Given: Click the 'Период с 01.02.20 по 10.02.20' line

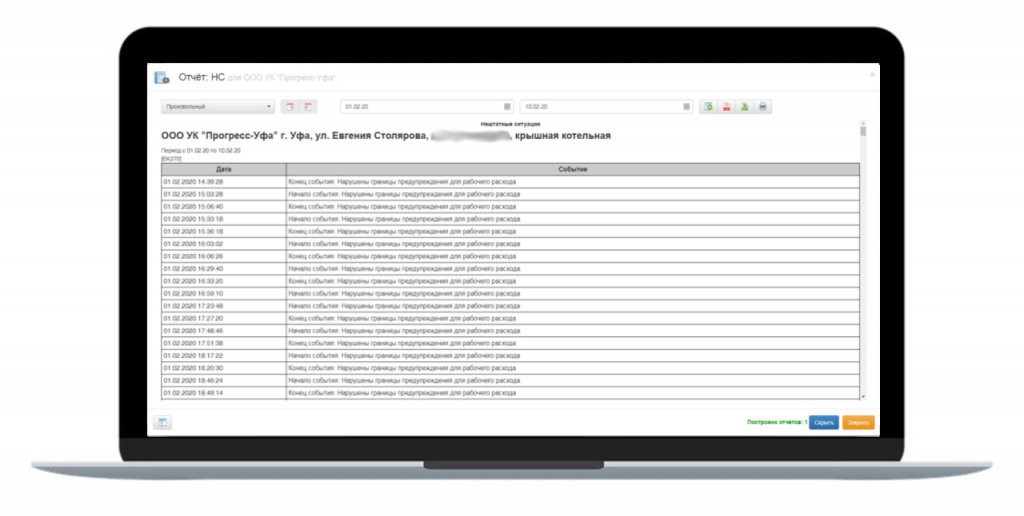Looking at the screenshot, I should click(200, 150).
